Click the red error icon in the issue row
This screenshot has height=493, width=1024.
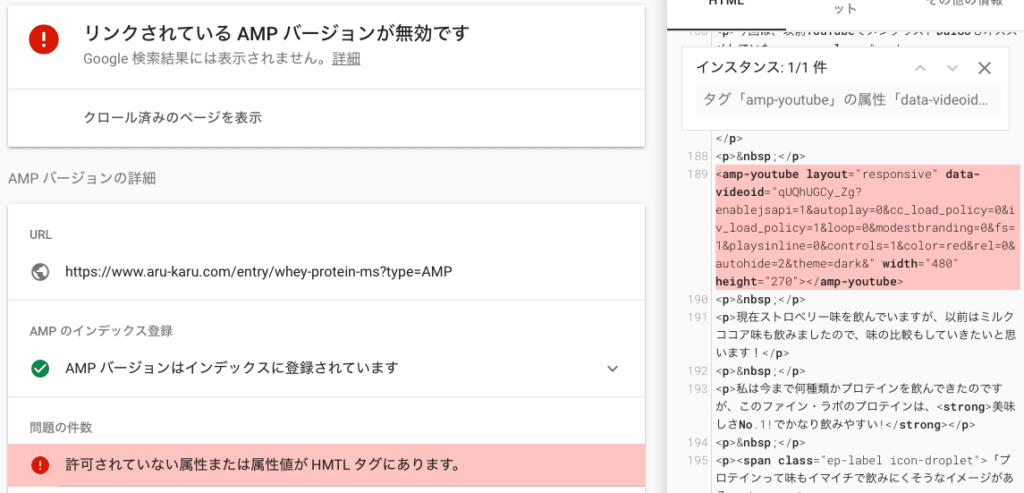[40, 465]
